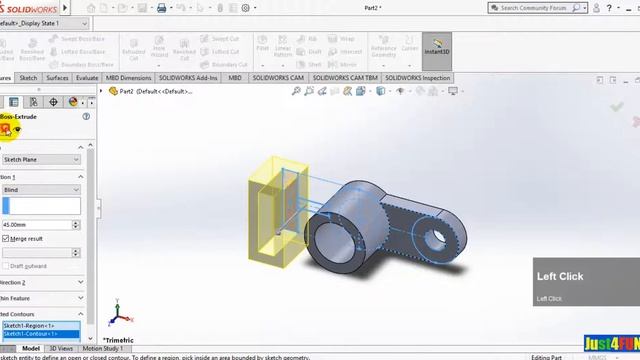Click the Save icon in the top toolbar
Viewport: 640px width, 360px height.
(x=142, y=8)
